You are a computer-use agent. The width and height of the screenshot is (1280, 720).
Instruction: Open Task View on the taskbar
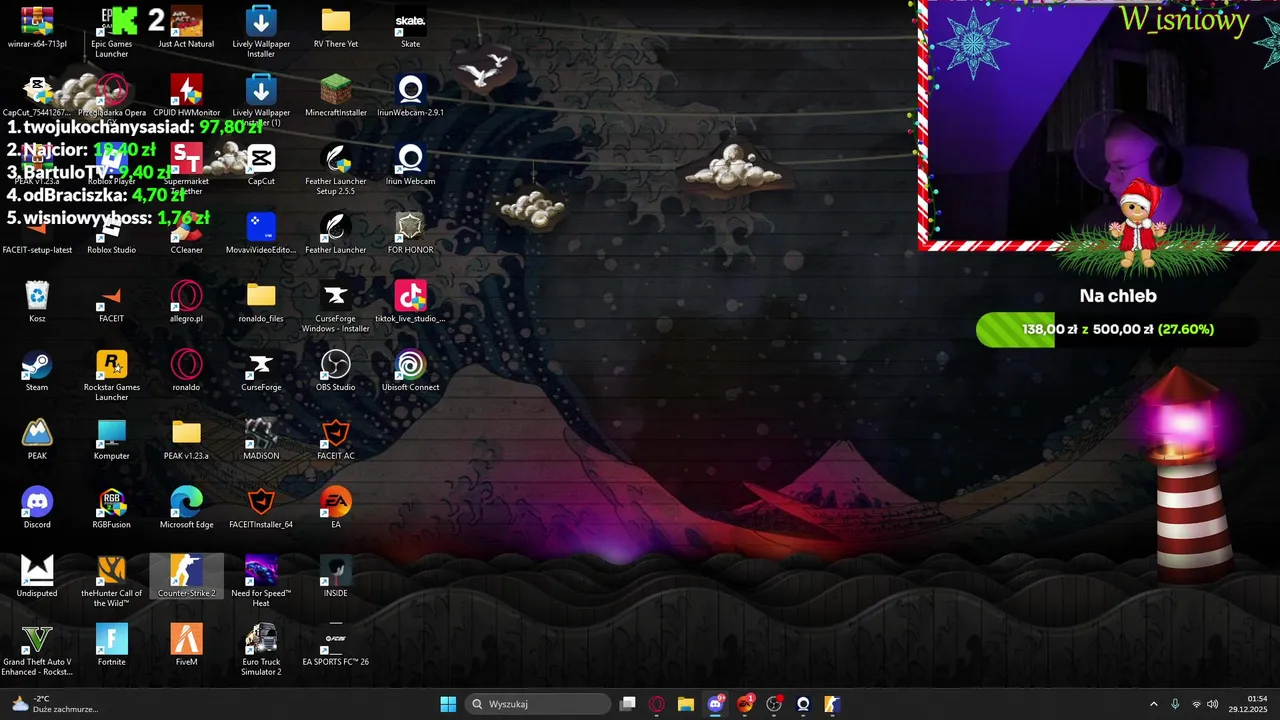click(x=627, y=704)
